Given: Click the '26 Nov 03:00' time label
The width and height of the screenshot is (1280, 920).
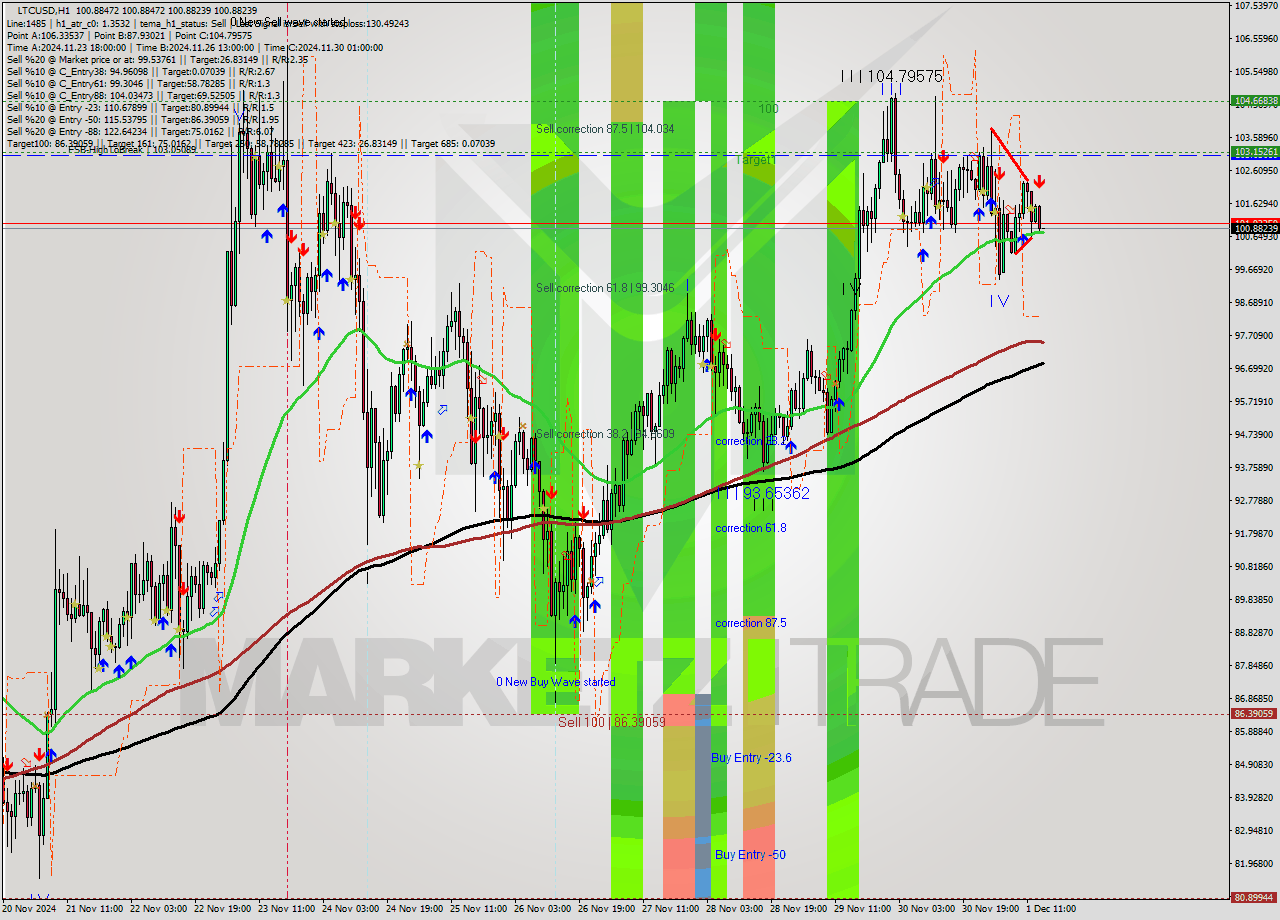Looking at the screenshot, I should (543, 909).
